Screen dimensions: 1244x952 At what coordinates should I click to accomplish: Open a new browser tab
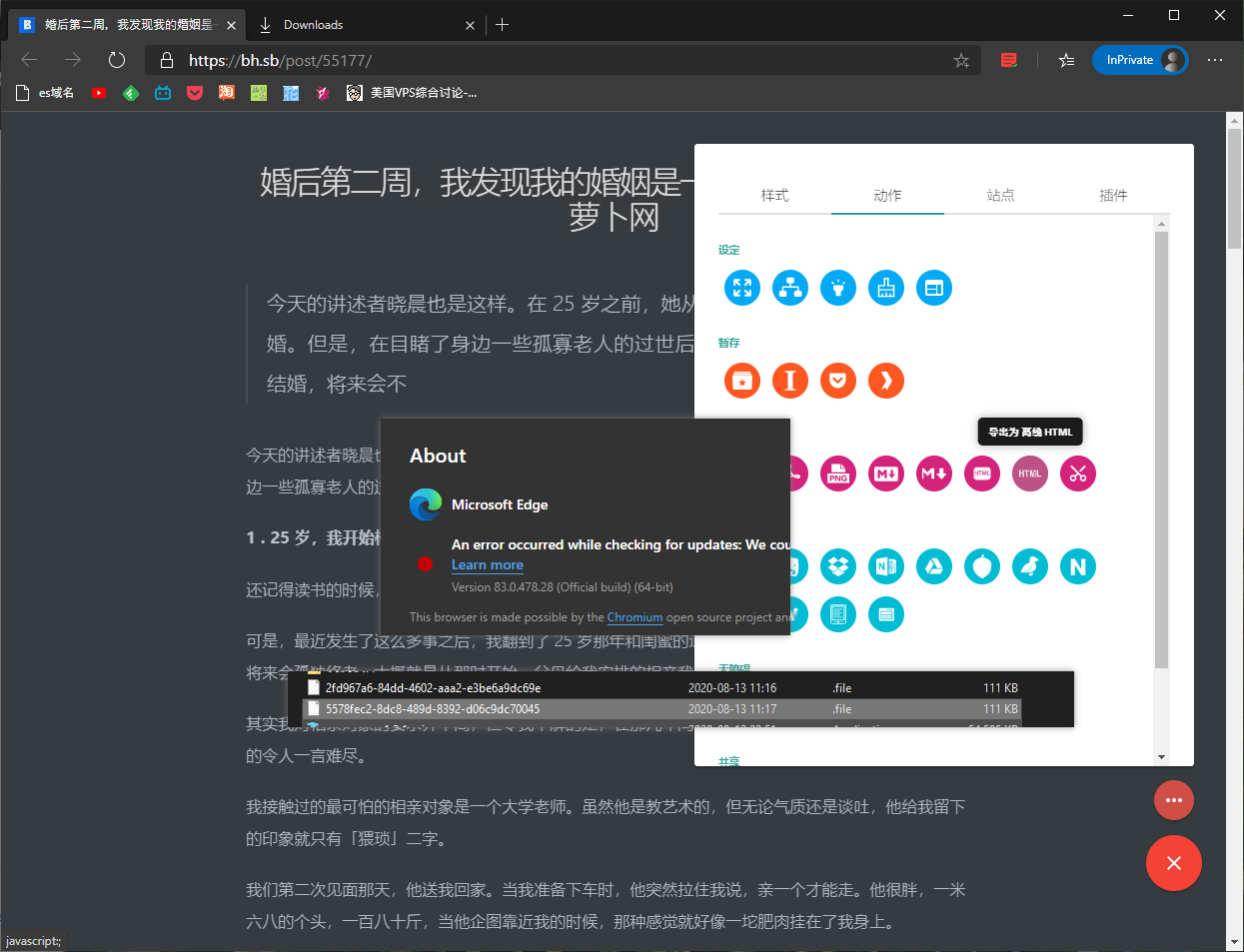click(x=503, y=25)
